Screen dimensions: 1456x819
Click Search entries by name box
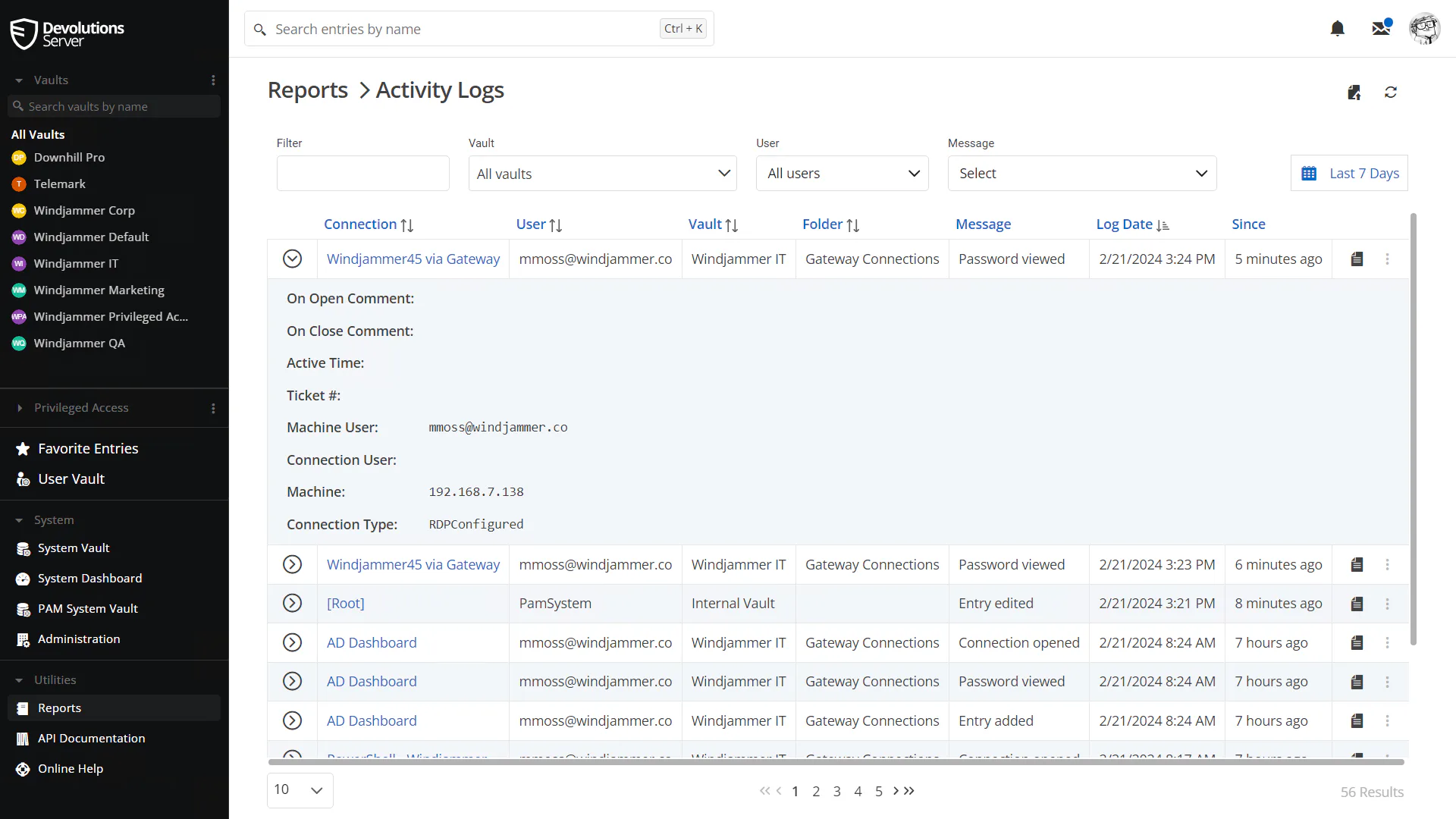click(x=479, y=29)
